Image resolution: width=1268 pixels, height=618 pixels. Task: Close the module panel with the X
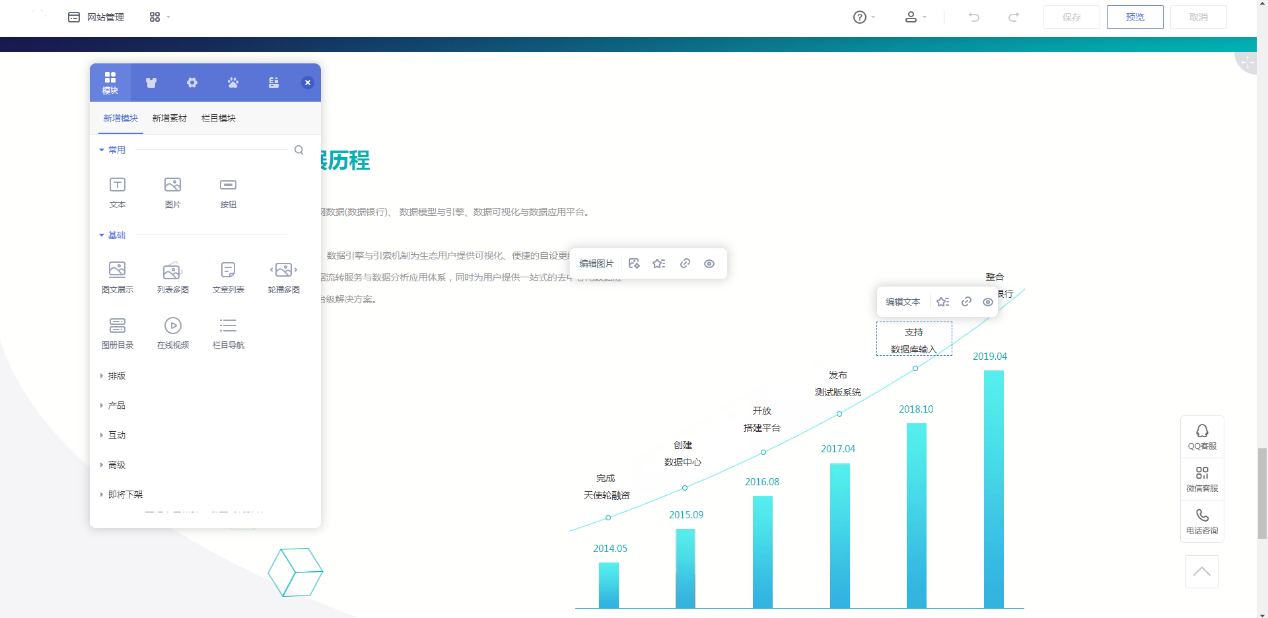tap(308, 82)
